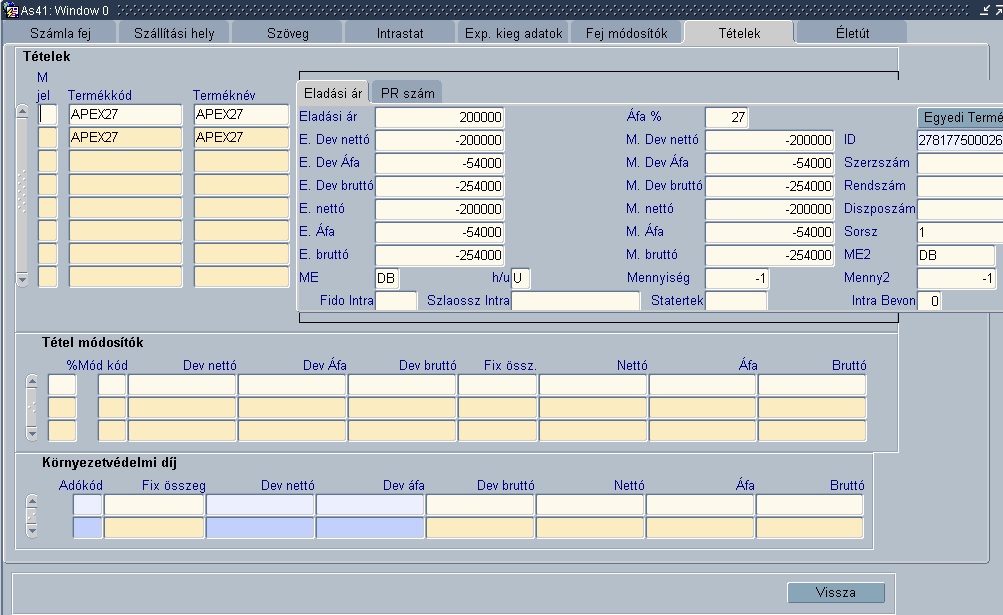This screenshot has height=615, width=1003.
Task: Switch to Fej módosítók tab
Action: pyautogui.click(x=626, y=33)
